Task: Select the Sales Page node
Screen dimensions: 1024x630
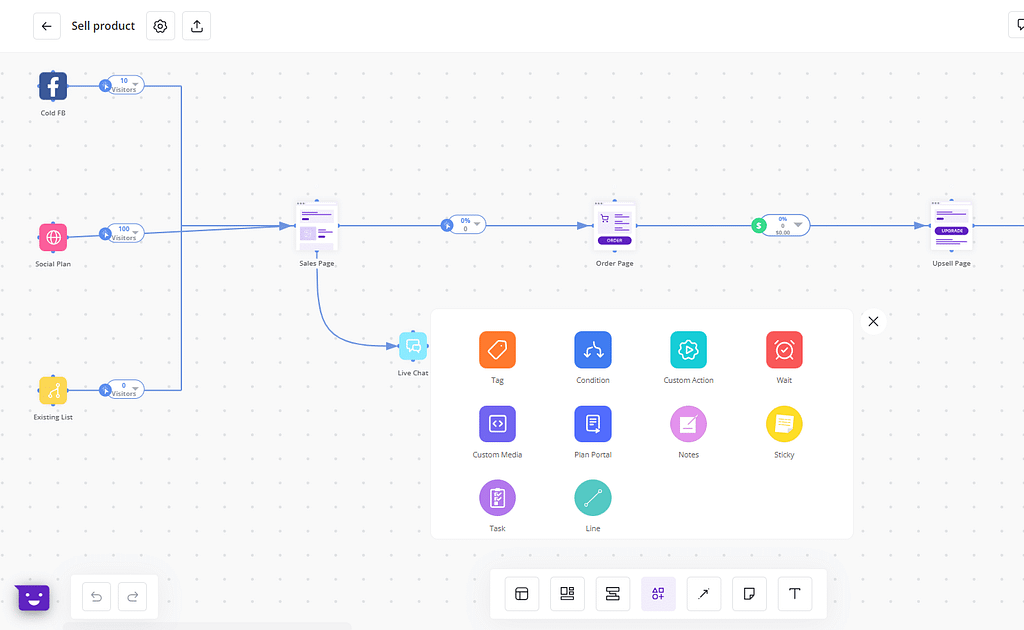Action: 317,227
